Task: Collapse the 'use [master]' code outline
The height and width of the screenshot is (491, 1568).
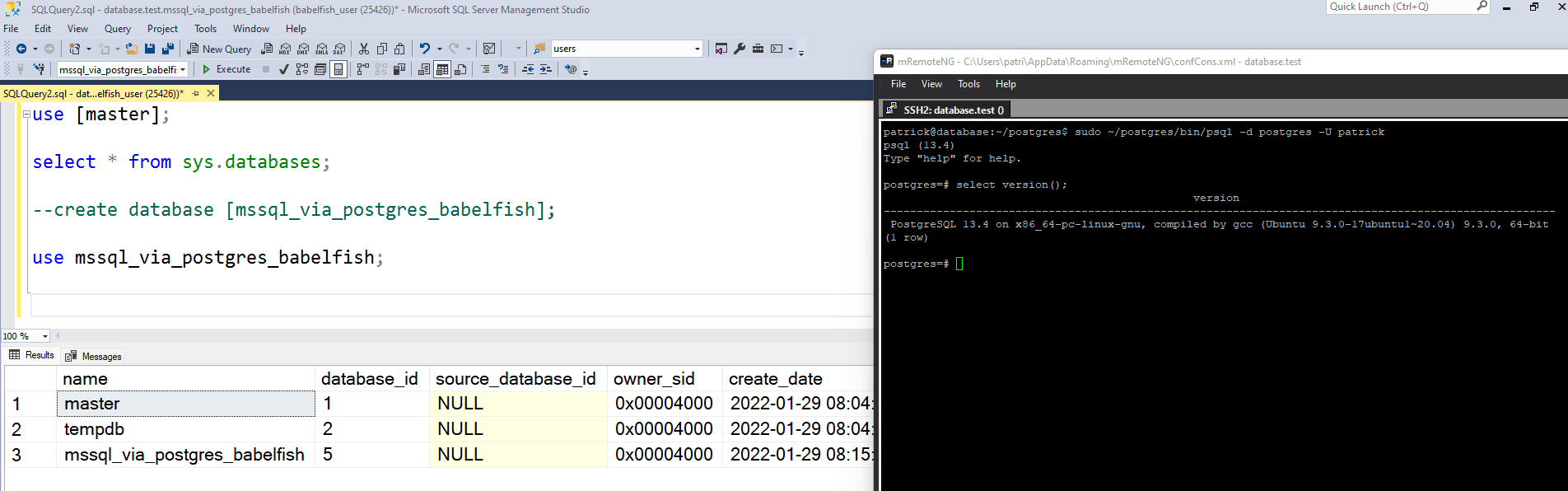Action: [26, 115]
